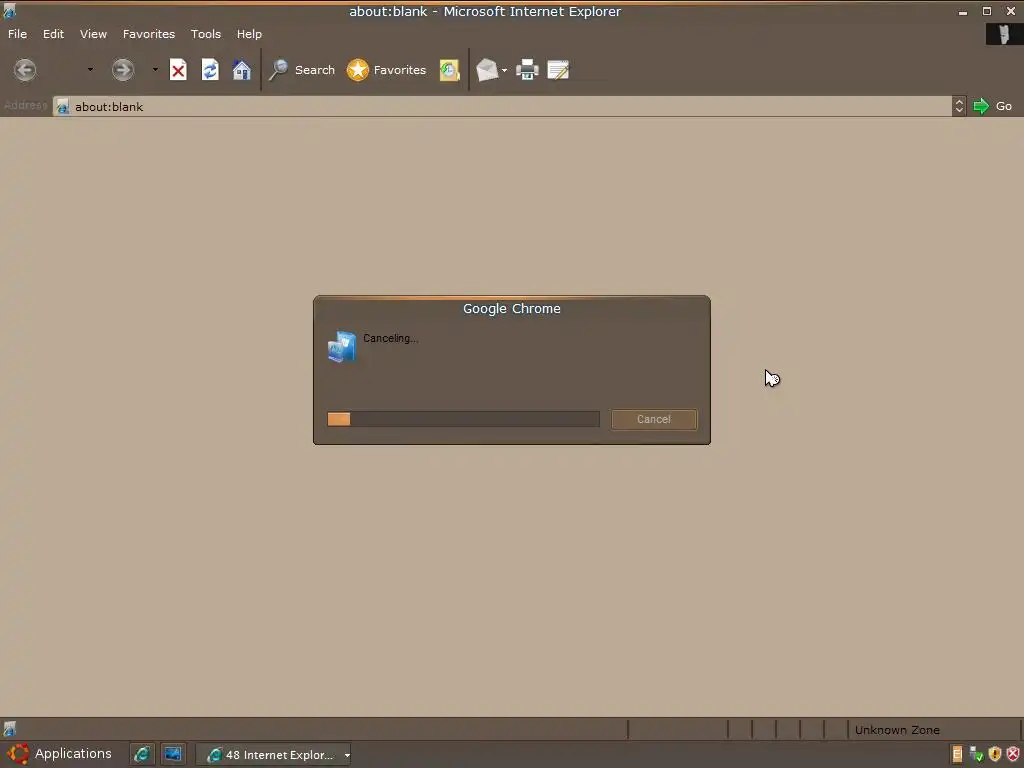Viewport: 1024px width, 768px height.
Task: Open the Edit menu
Action: click(x=54, y=34)
